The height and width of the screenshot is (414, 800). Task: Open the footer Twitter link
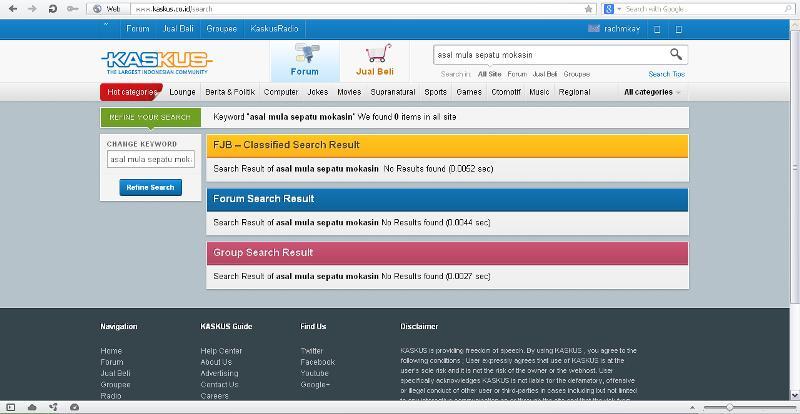(312, 351)
